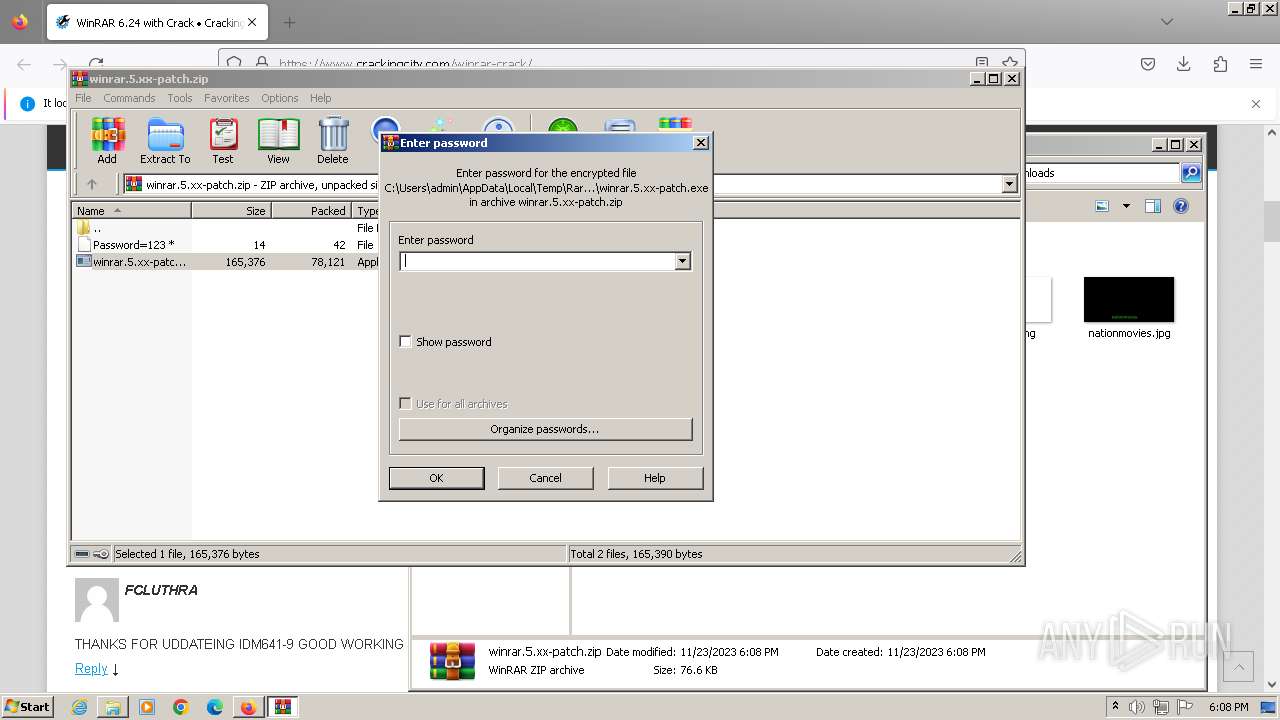Image resolution: width=1280 pixels, height=720 pixels.
Task: Open the Windows Media Player taskbar icon
Action: point(147,707)
